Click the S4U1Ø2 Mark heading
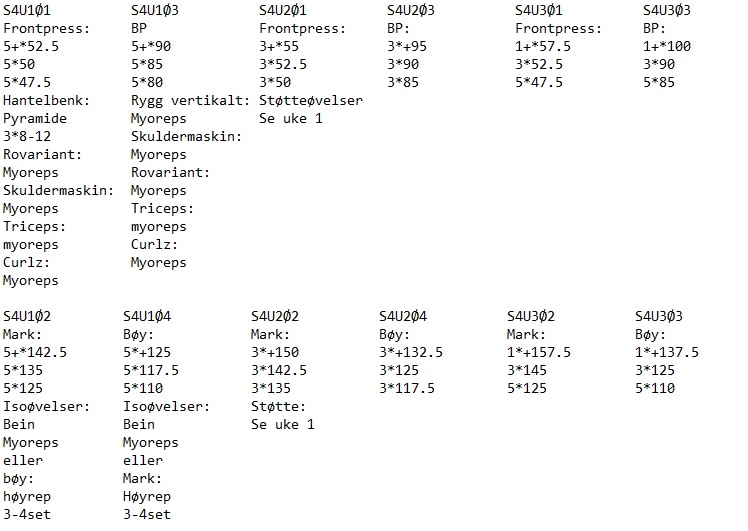Screen dimensions: 748x531 click(x=27, y=316)
